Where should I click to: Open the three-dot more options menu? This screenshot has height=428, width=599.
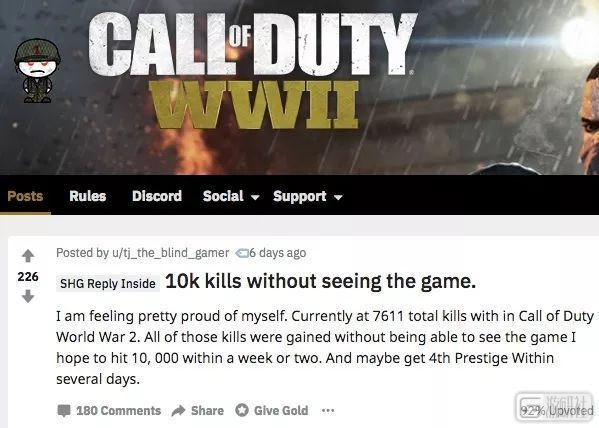(x=328, y=411)
